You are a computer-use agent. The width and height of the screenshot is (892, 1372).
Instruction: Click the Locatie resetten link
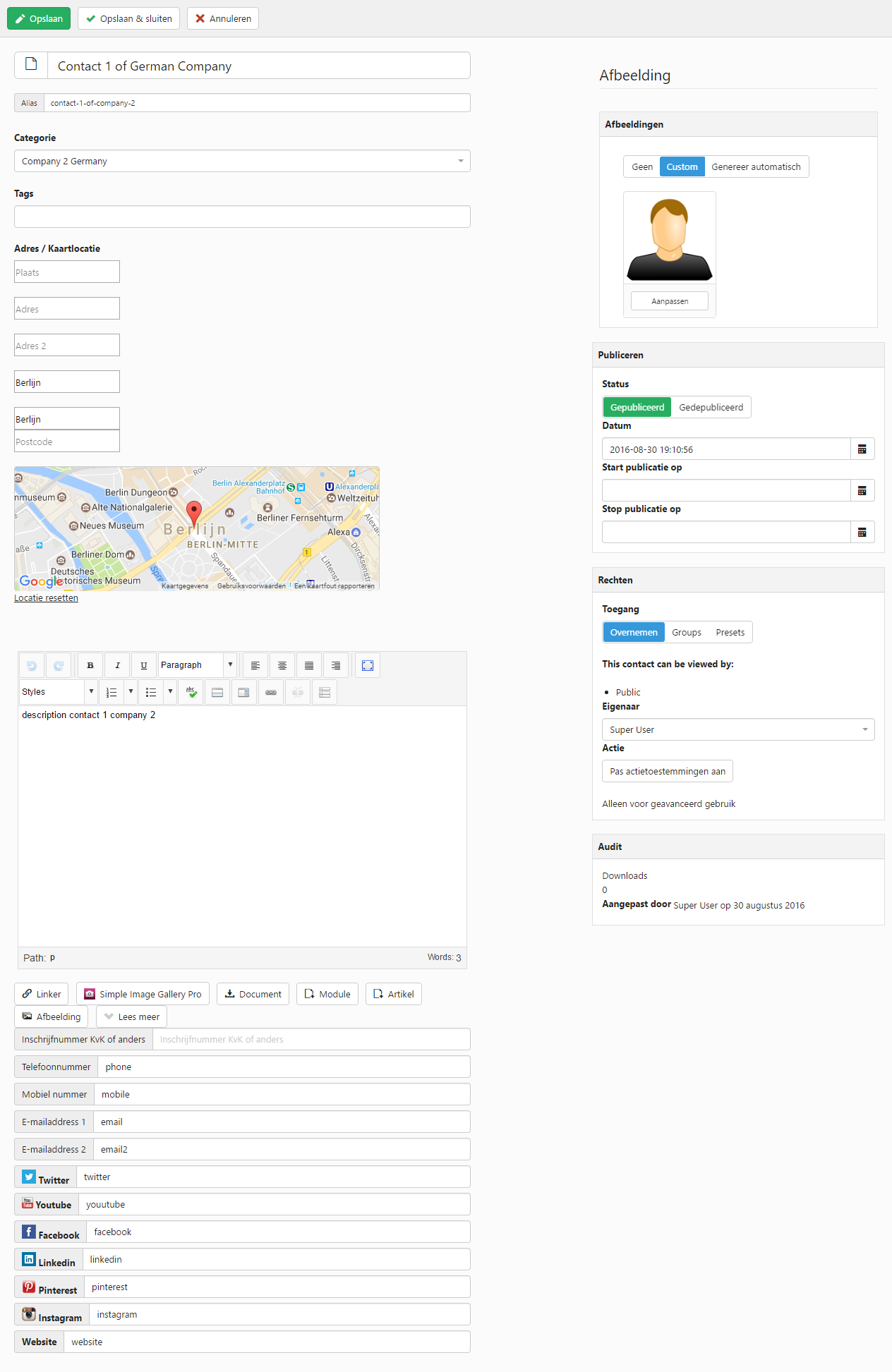point(46,598)
